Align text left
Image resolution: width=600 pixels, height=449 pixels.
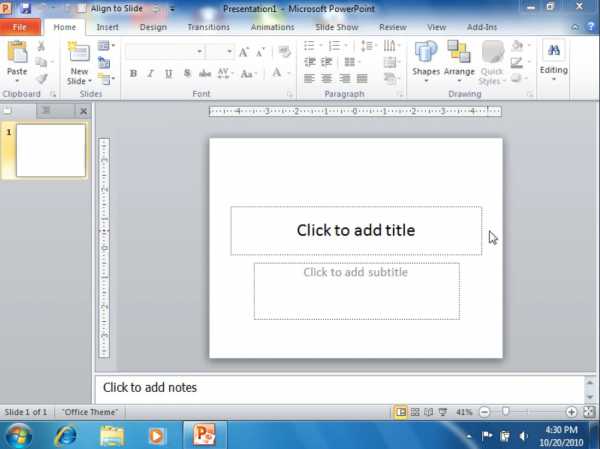click(x=309, y=78)
